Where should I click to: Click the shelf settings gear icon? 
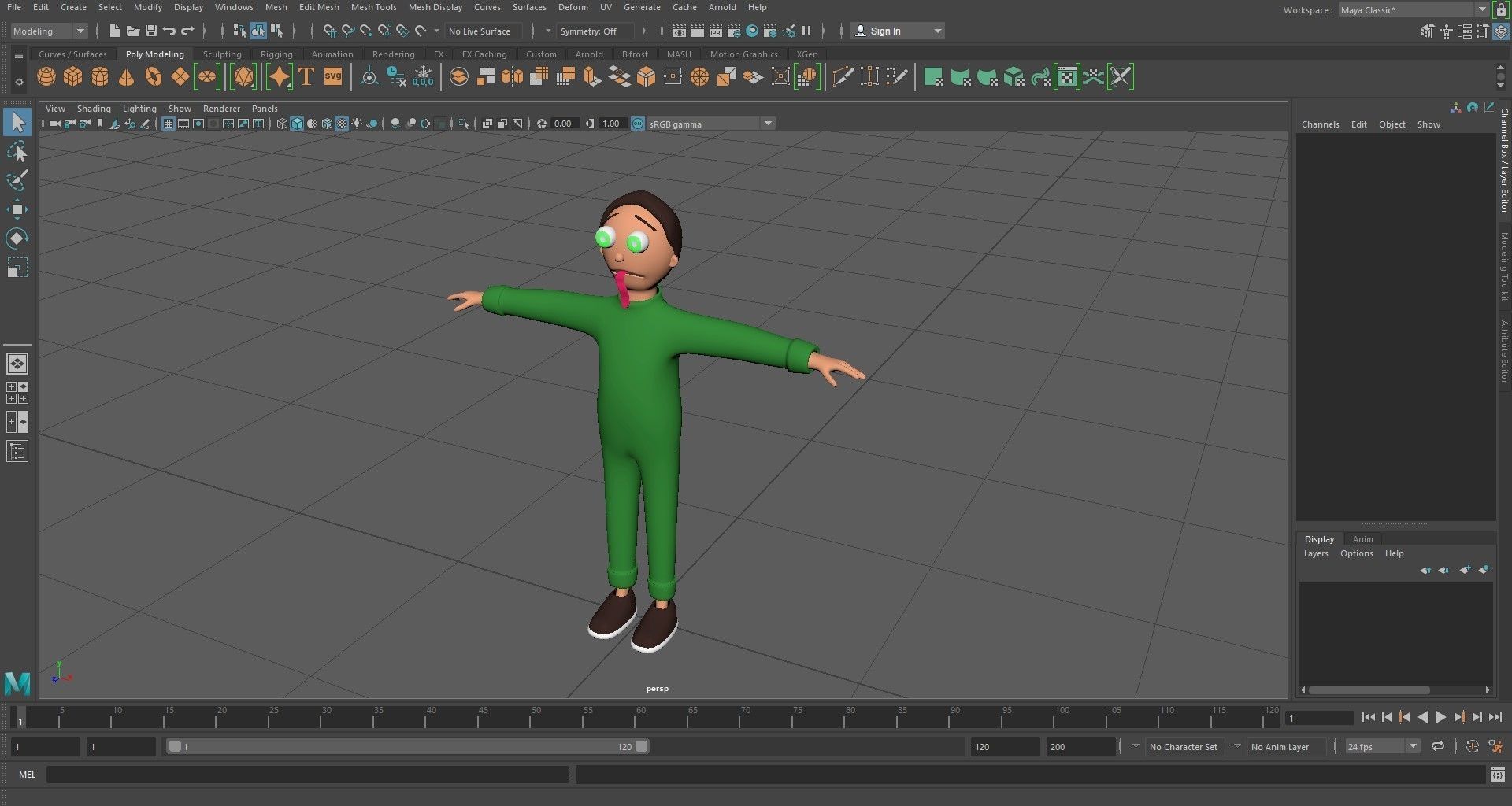[19, 81]
